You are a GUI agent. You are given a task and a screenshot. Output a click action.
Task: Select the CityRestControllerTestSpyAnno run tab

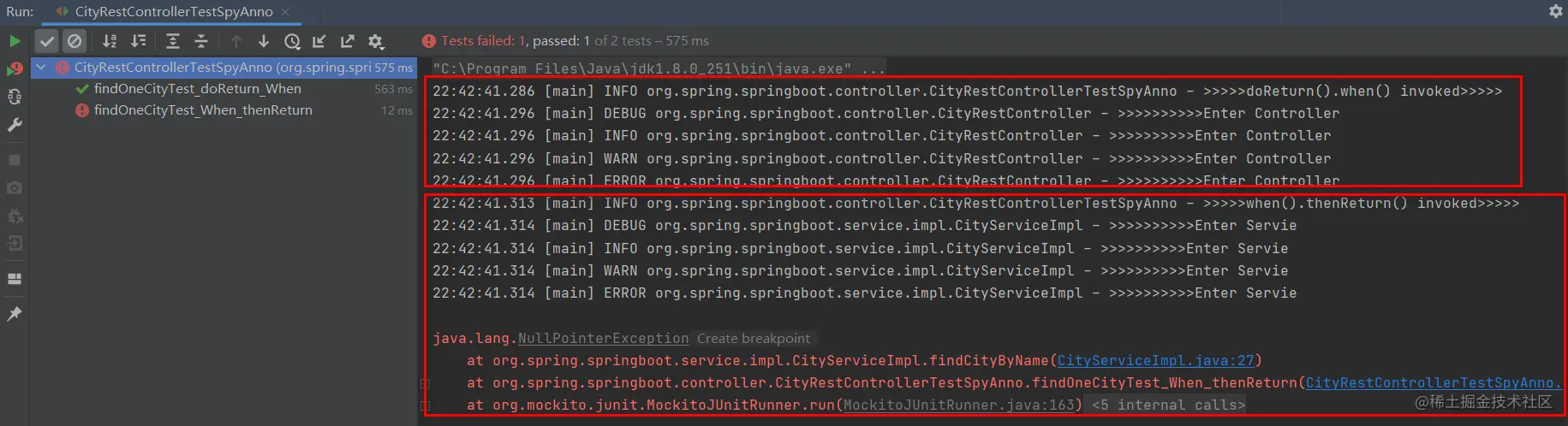tap(174, 12)
